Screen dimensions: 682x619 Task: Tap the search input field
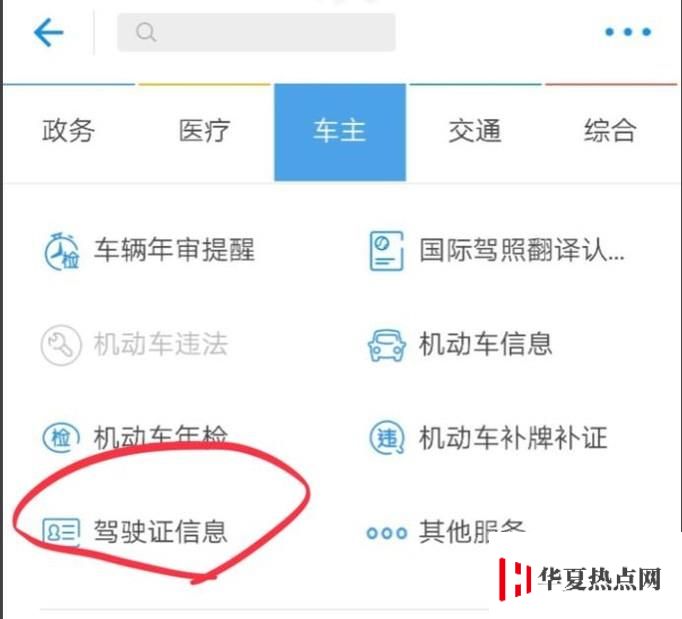256,32
